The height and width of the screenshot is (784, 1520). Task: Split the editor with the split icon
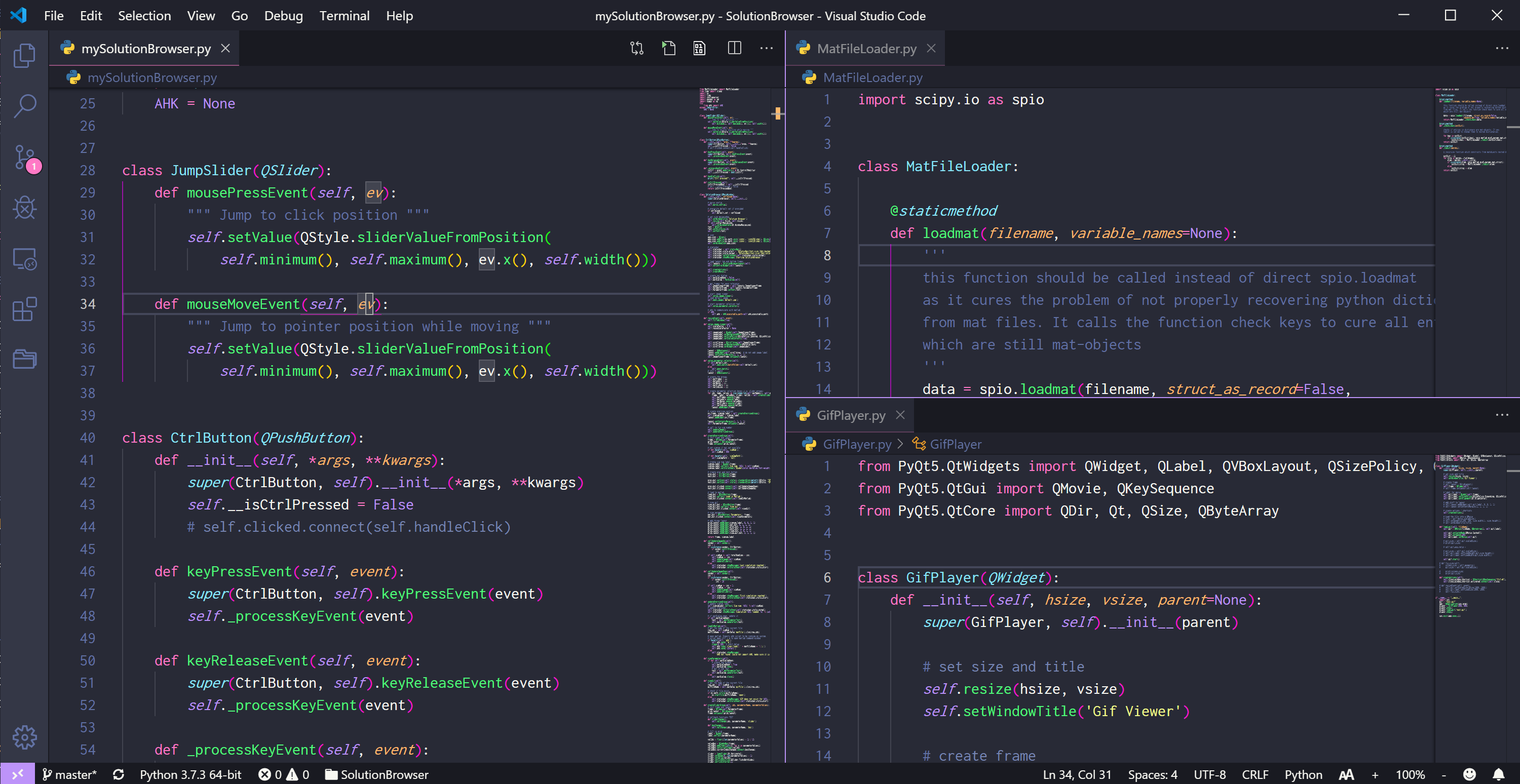click(x=734, y=49)
